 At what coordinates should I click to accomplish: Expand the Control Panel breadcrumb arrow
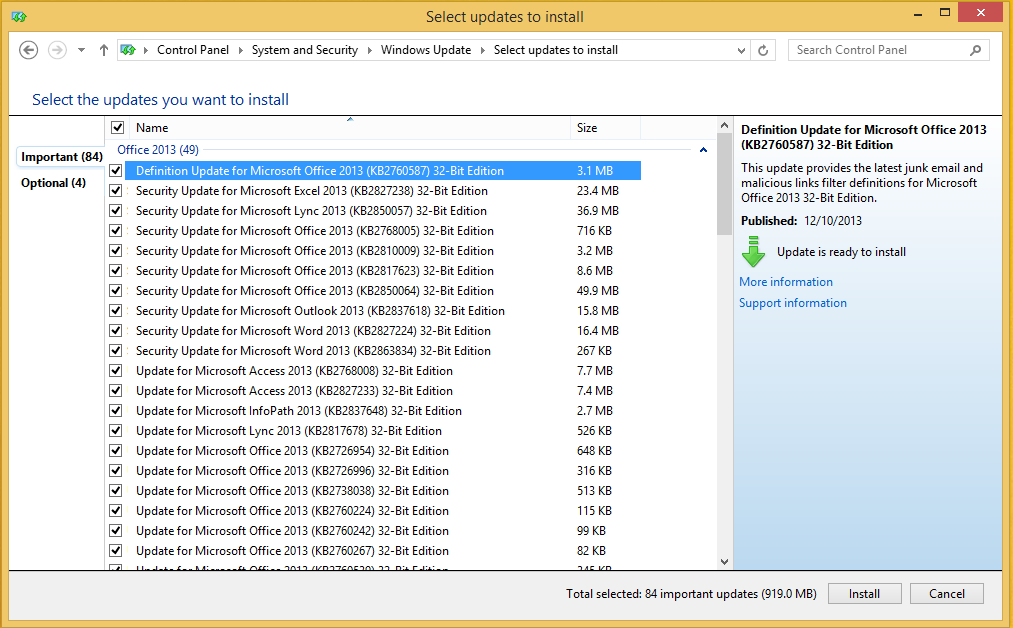click(x=240, y=50)
